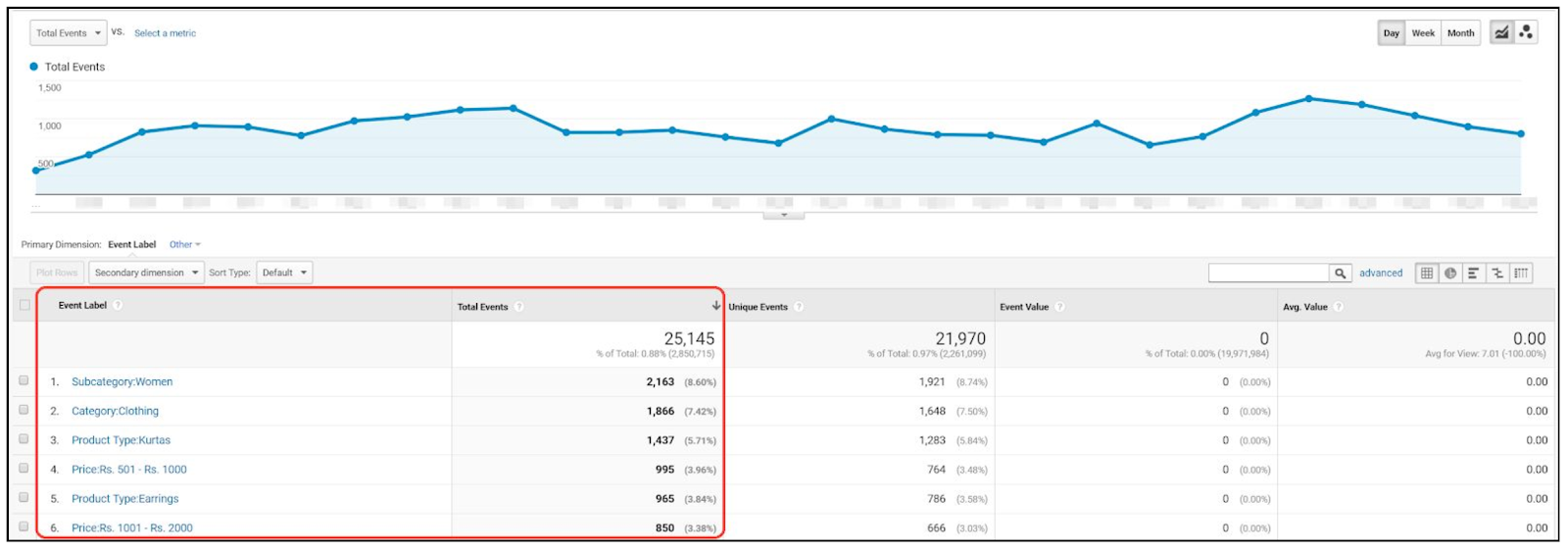The image size is (1568, 551).
Task: Select the data table view icon
Action: [1427, 274]
